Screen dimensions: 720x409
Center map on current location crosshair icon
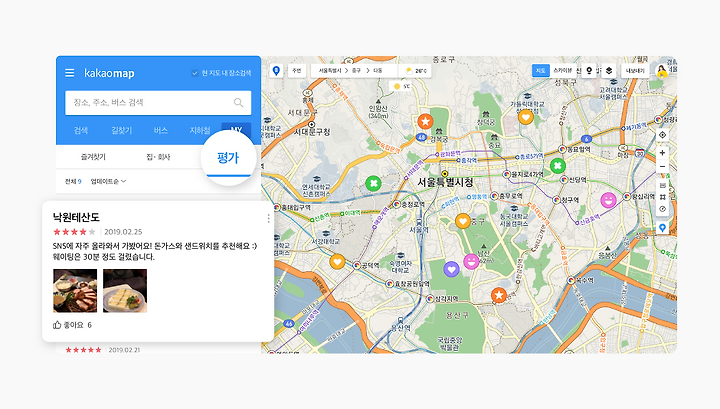point(662,135)
